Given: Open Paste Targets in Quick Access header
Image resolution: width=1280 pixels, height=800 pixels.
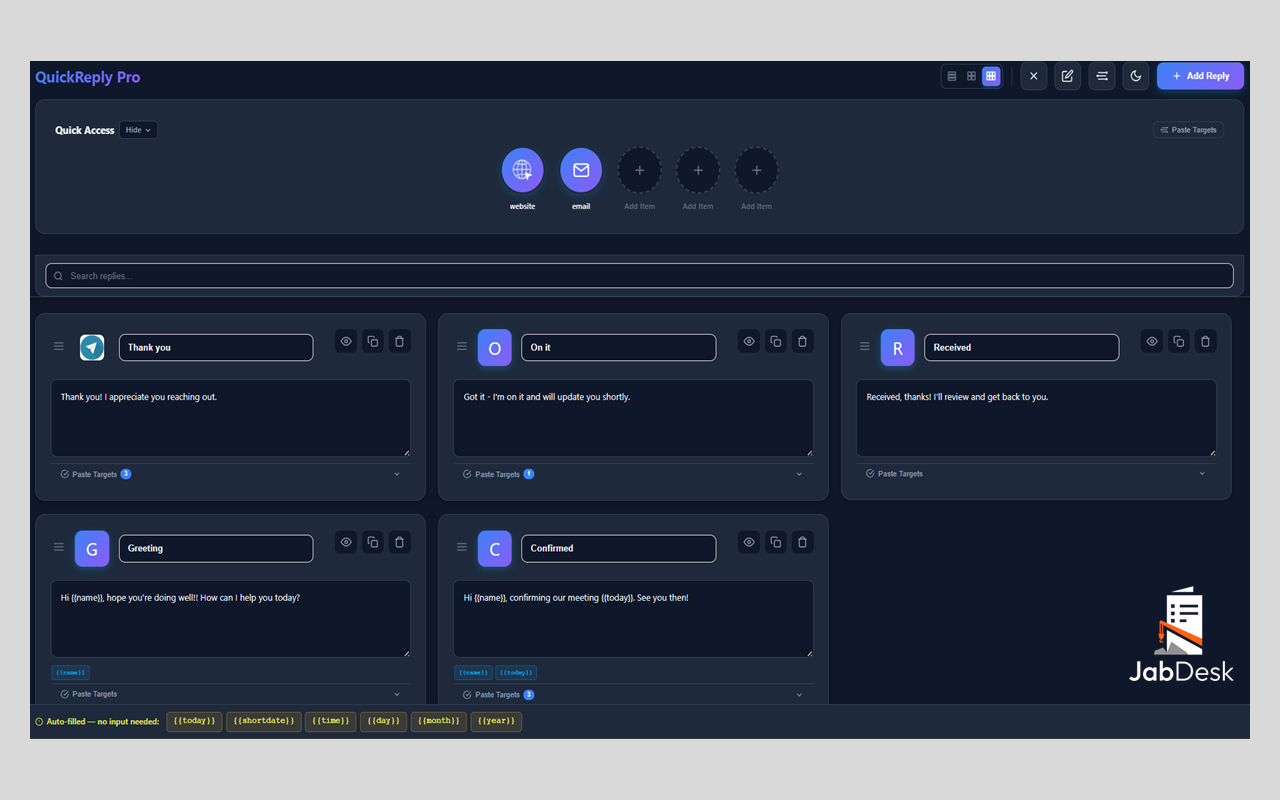Looking at the screenshot, I should click(x=1188, y=129).
